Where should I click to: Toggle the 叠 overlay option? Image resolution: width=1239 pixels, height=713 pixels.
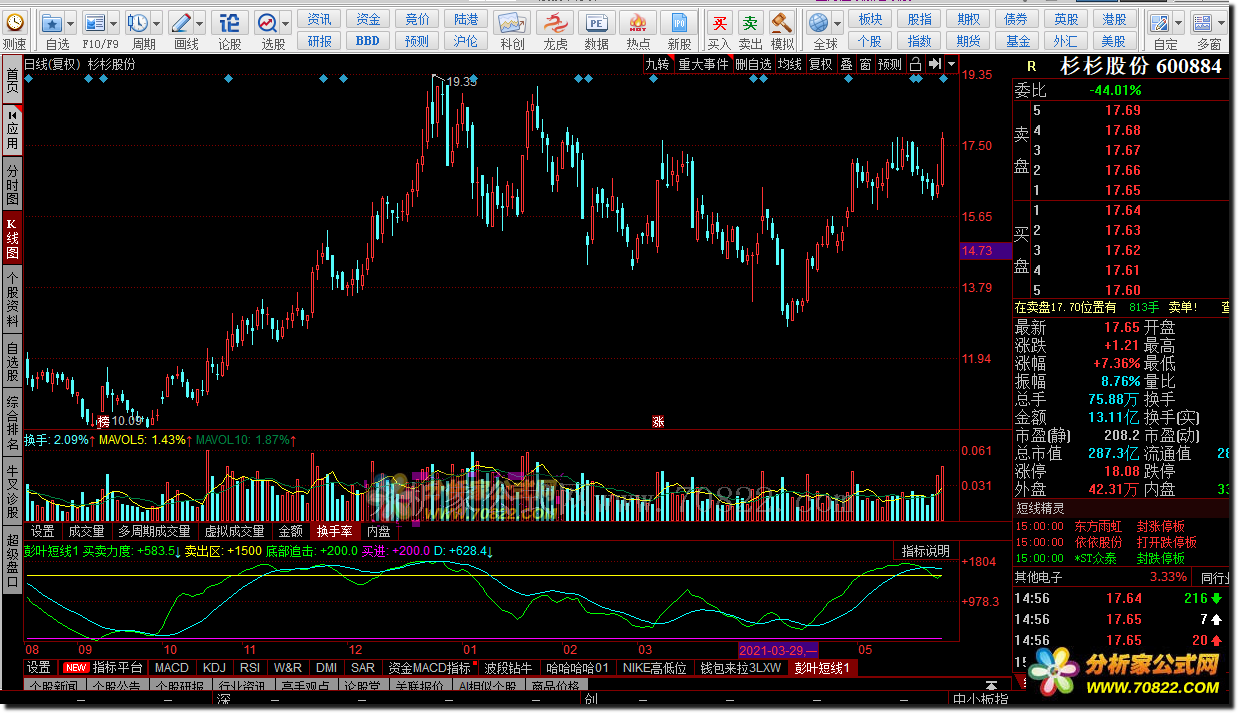tap(846, 64)
